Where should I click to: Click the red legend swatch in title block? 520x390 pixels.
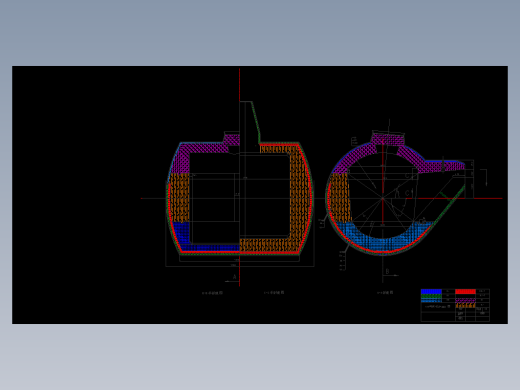point(465,292)
